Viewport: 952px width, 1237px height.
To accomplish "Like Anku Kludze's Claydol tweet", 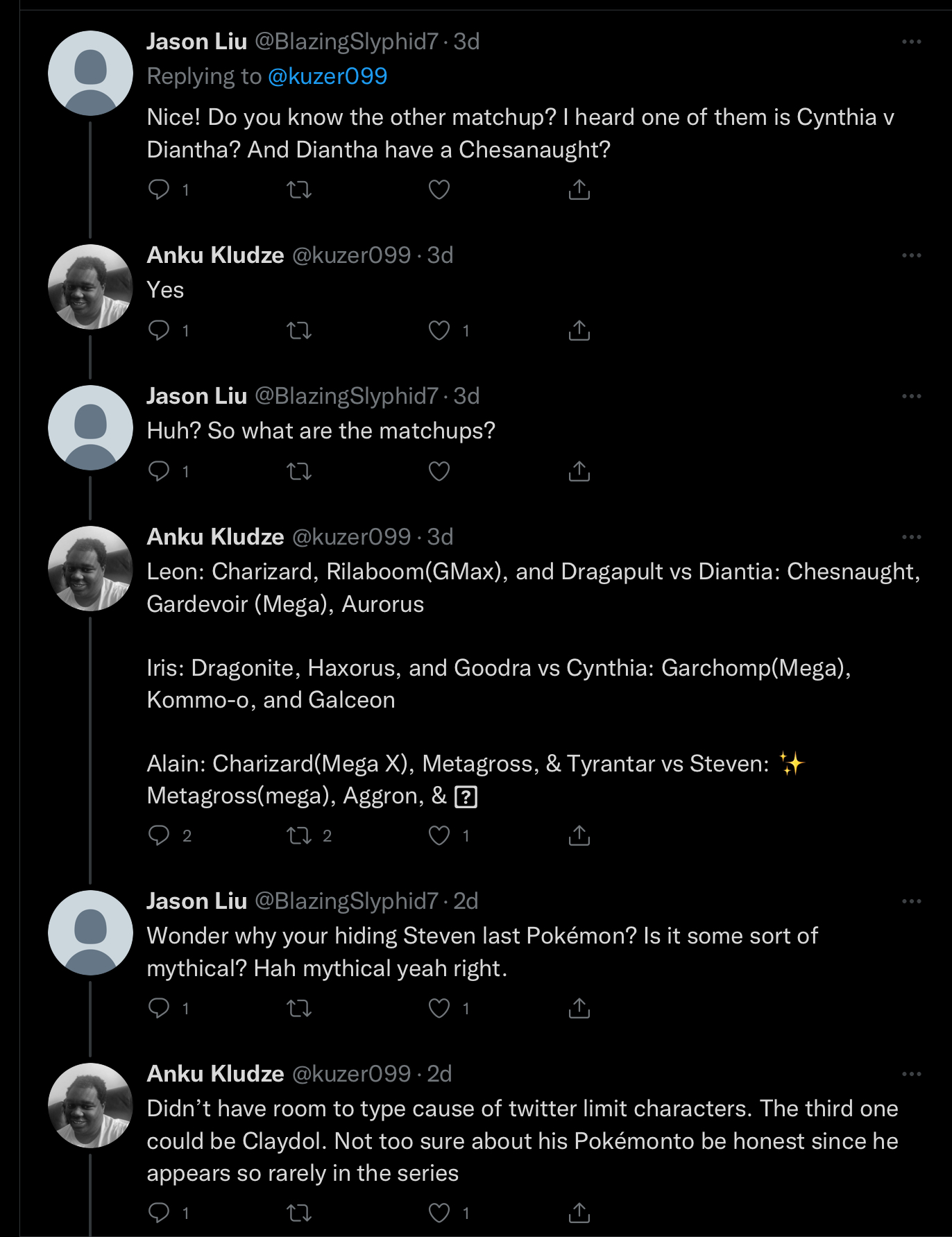I will 439,1213.
